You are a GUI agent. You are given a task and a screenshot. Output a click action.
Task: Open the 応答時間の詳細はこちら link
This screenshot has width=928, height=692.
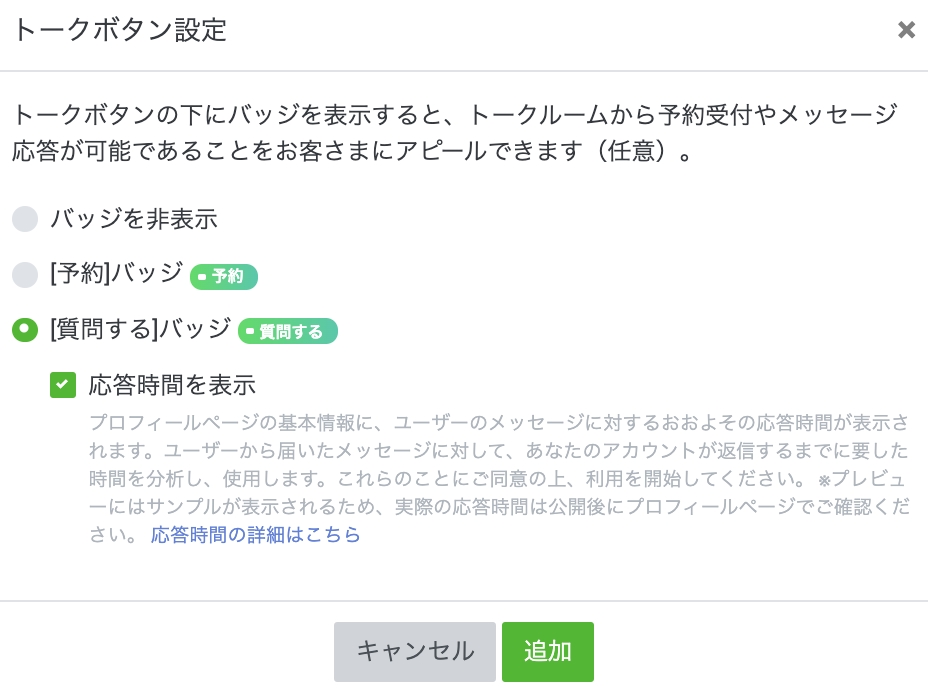coord(255,535)
